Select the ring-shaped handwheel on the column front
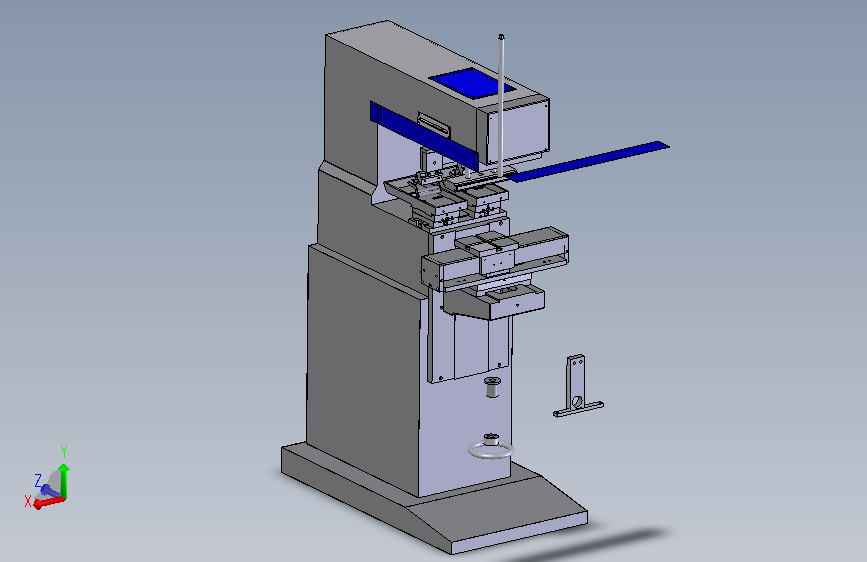Viewport: 867px width, 562px height. [x=491, y=450]
